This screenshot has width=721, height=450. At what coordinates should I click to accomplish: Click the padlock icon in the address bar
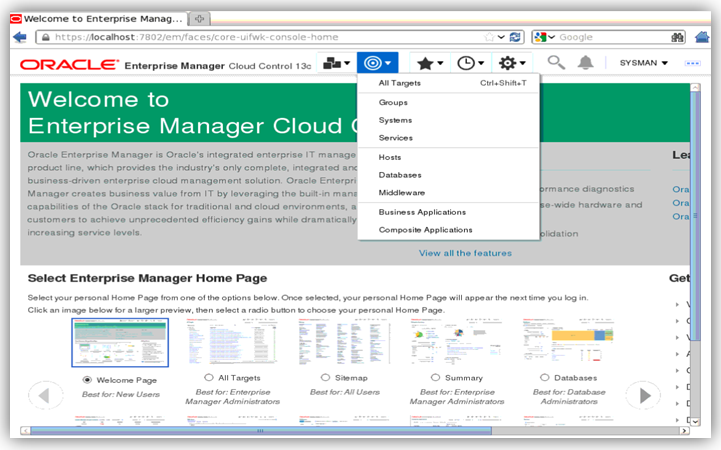coord(46,37)
